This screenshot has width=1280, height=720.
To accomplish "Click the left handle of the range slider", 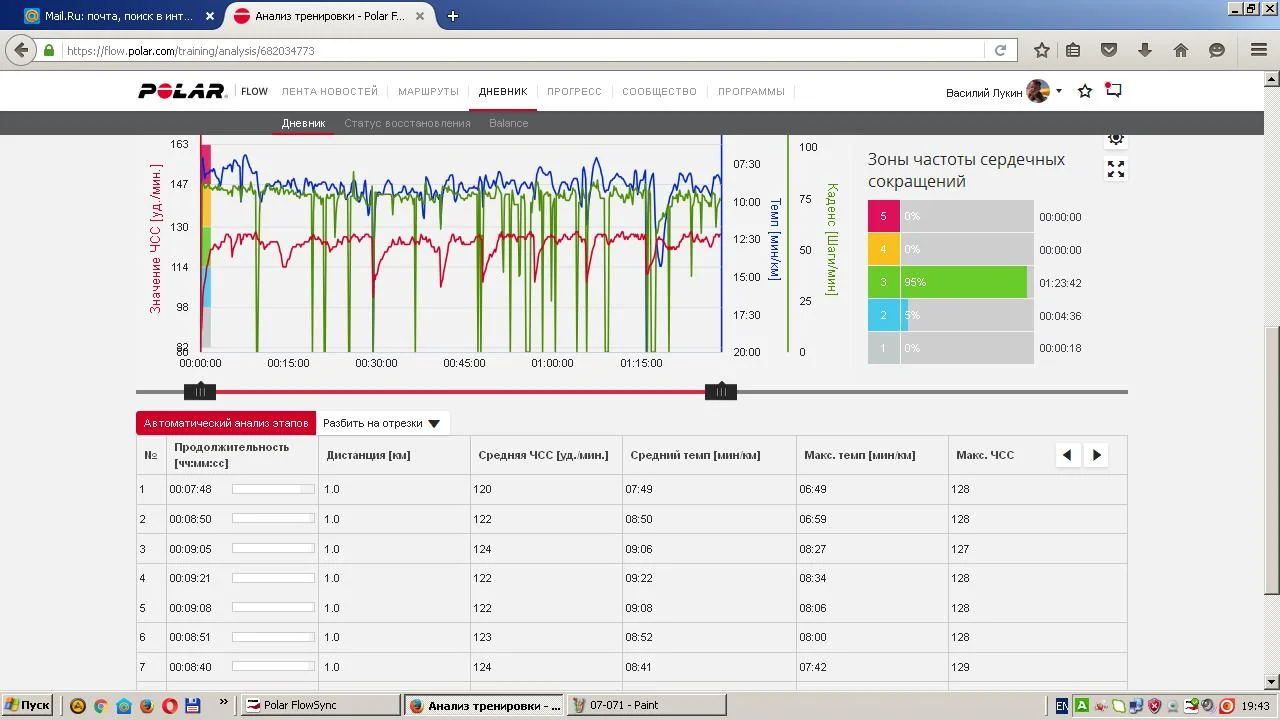I will pyautogui.click(x=200, y=391).
